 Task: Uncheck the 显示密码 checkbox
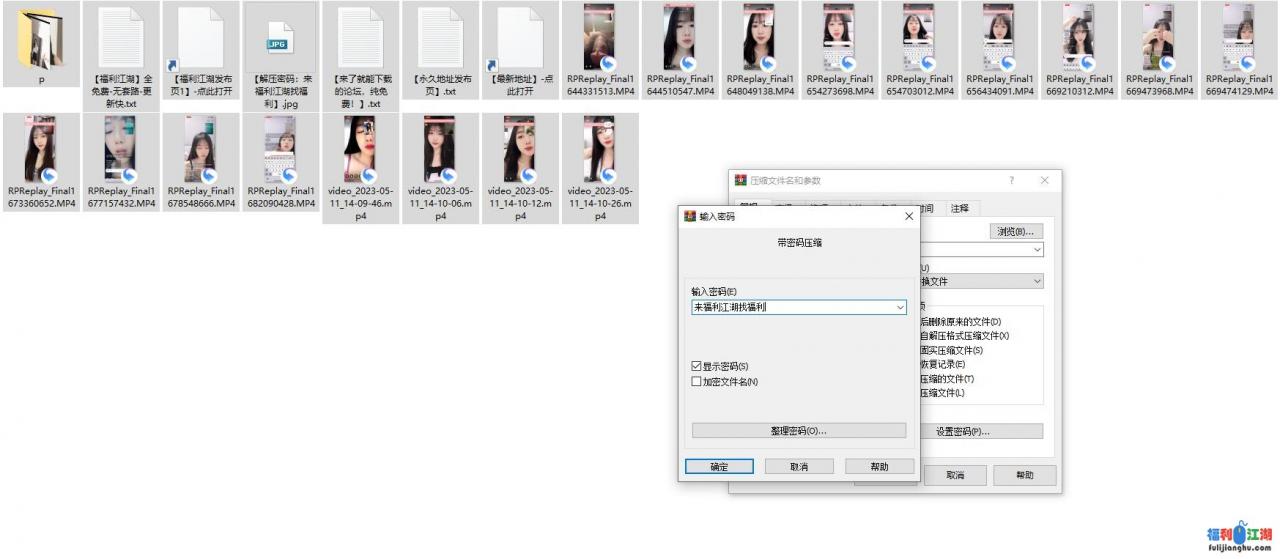click(697, 367)
